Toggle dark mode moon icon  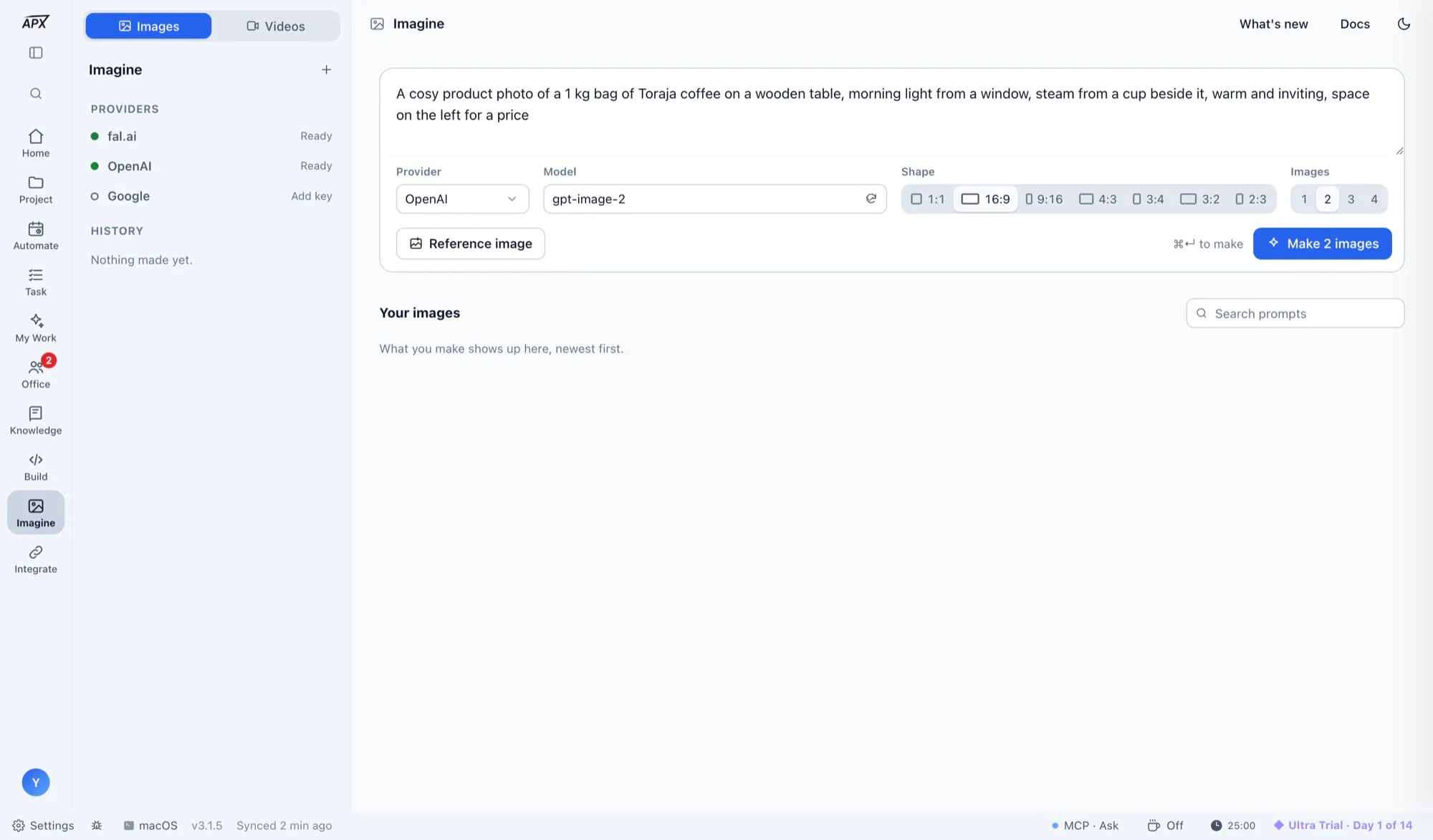pos(1404,24)
